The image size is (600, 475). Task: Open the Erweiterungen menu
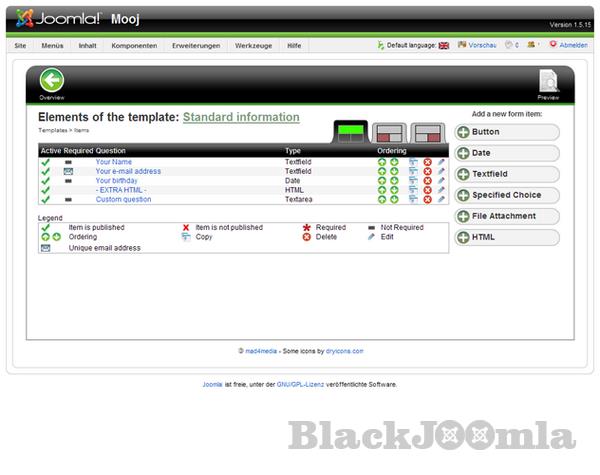pyautogui.click(x=196, y=45)
